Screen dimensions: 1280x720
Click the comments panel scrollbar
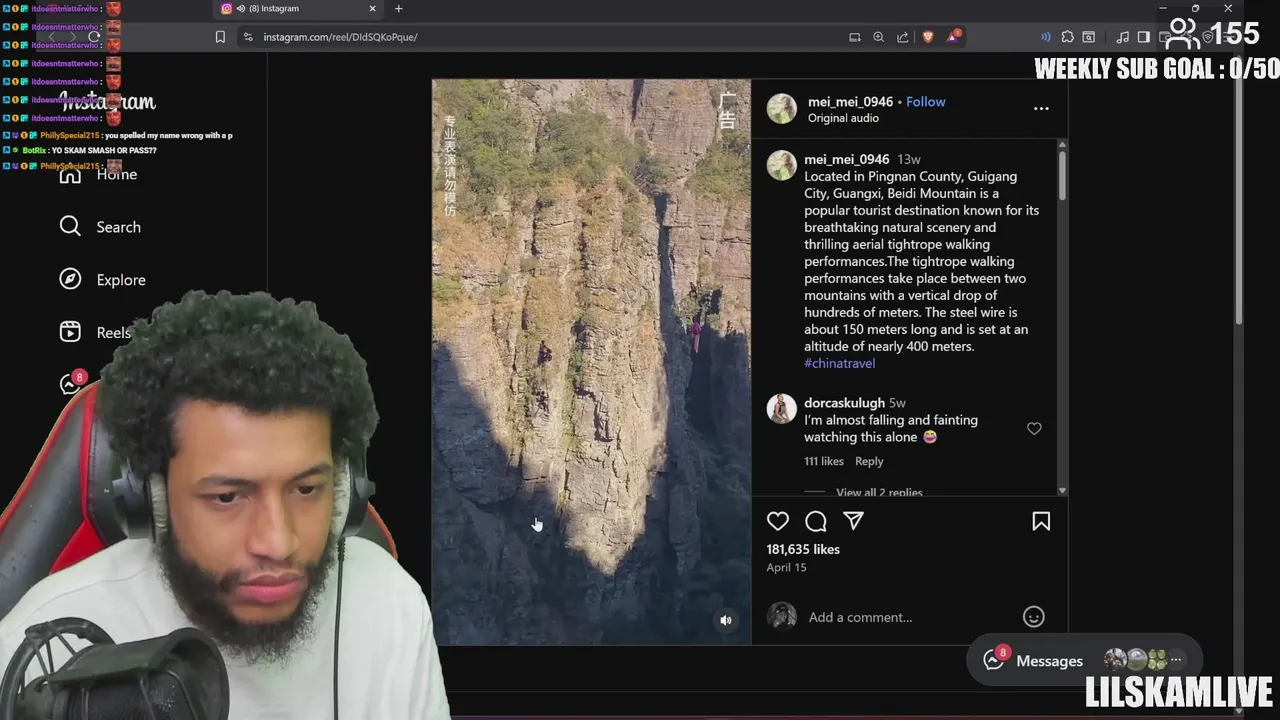tap(1062, 175)
